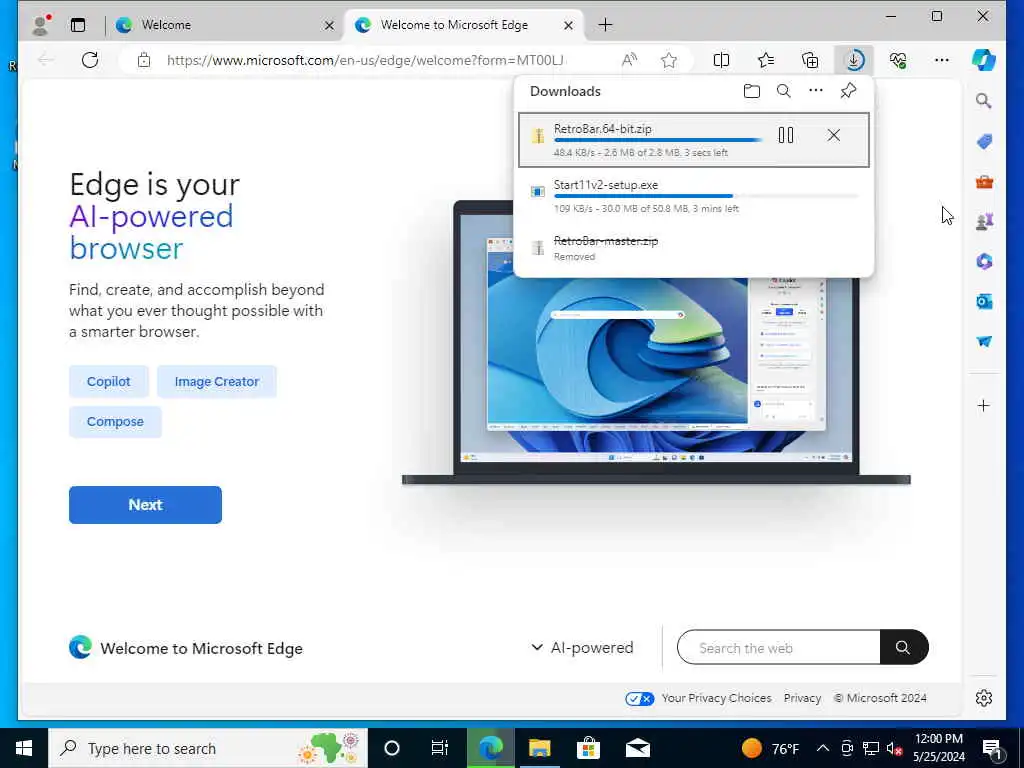The image size is (1024, 768).
Task: Open downloads folder from Downloads panel
Action: tap(752, 91)
